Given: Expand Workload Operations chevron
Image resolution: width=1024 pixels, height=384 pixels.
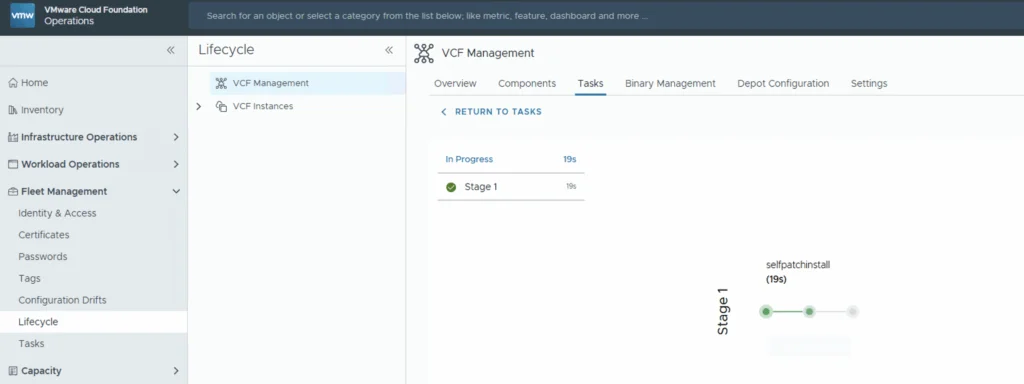Looking at the screenshot, I should click(176, 165).
